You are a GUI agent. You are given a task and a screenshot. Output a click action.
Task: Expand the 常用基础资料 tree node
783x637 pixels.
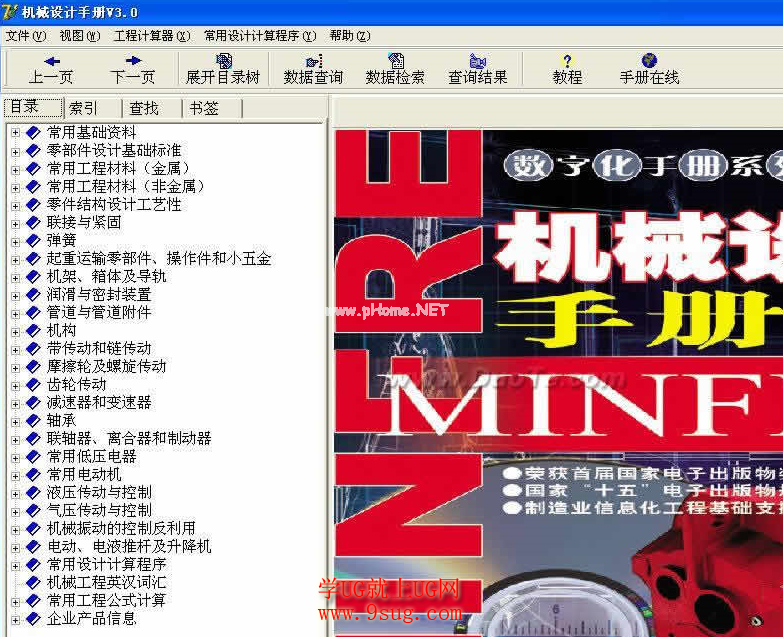pos(15,133)
